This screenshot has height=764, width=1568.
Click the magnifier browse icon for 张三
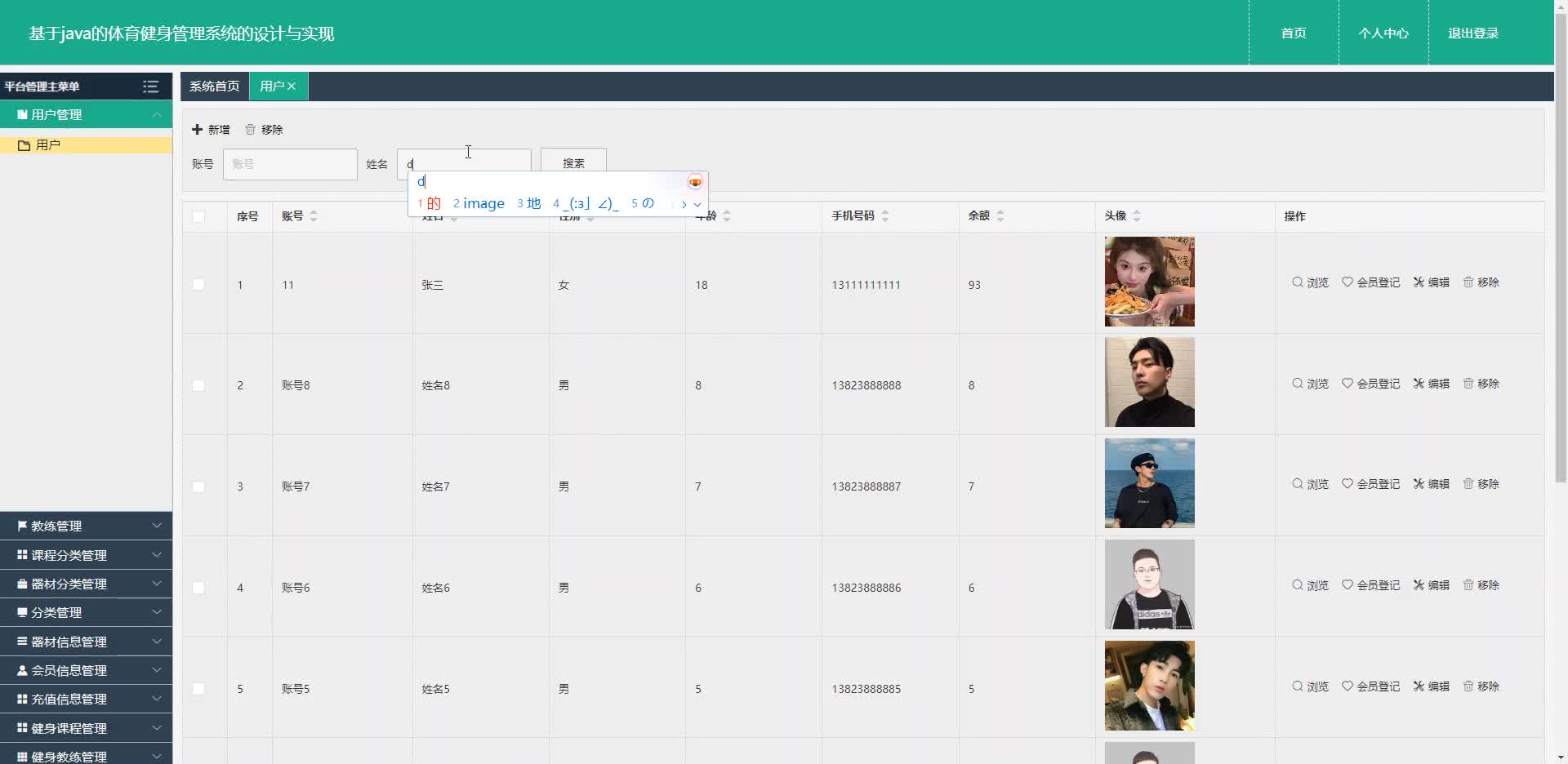(1297, 282)
